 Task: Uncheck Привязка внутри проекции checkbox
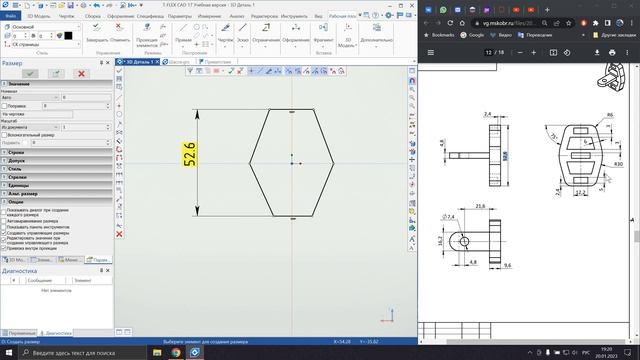(x=4, y=248)
